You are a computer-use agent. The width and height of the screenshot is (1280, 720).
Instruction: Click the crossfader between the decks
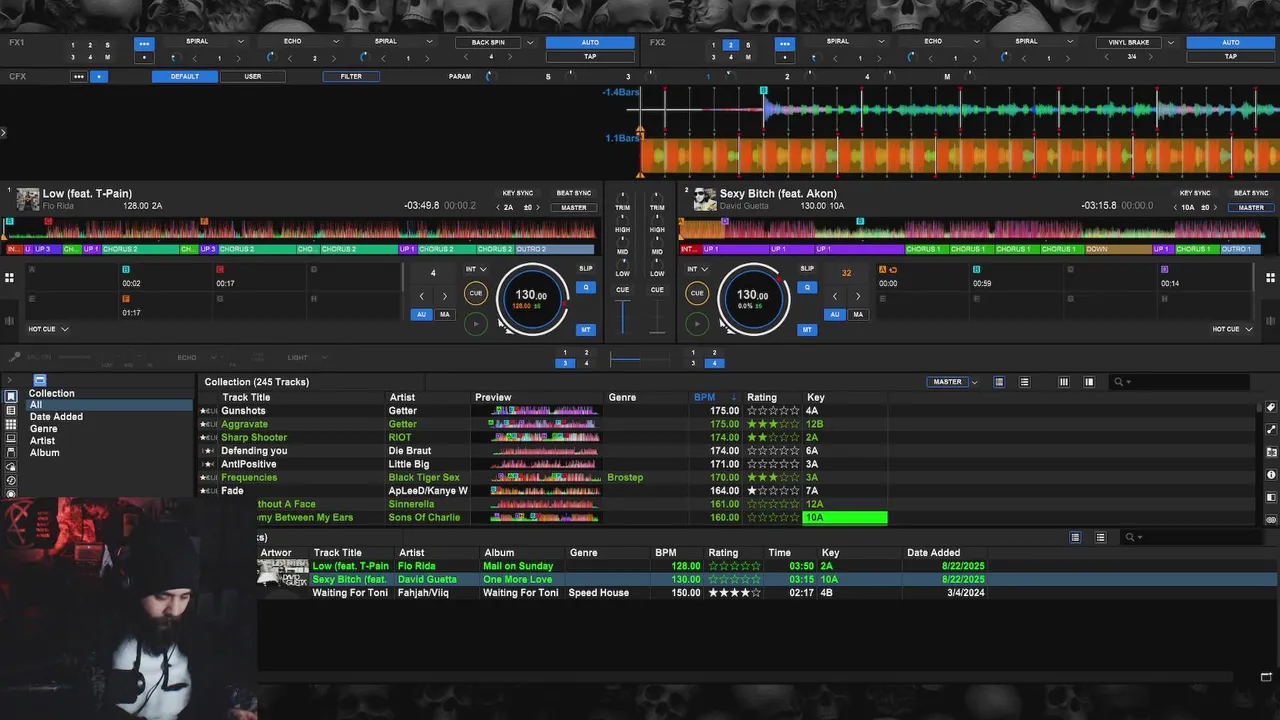point(639,360)
